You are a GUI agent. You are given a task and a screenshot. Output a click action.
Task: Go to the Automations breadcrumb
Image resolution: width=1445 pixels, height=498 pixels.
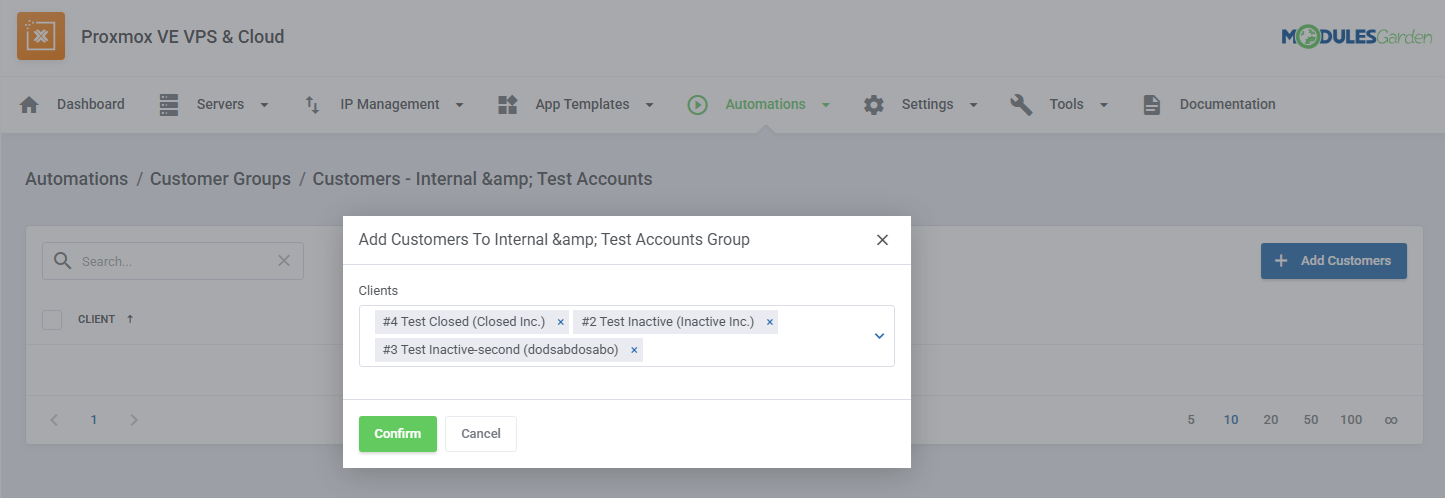[x=77, y=179]
